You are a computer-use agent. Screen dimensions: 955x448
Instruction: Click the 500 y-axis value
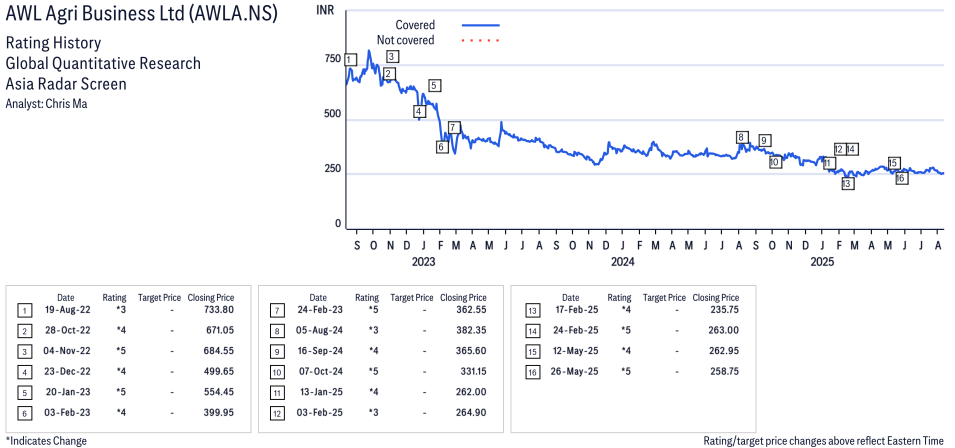tap(333, 114)
